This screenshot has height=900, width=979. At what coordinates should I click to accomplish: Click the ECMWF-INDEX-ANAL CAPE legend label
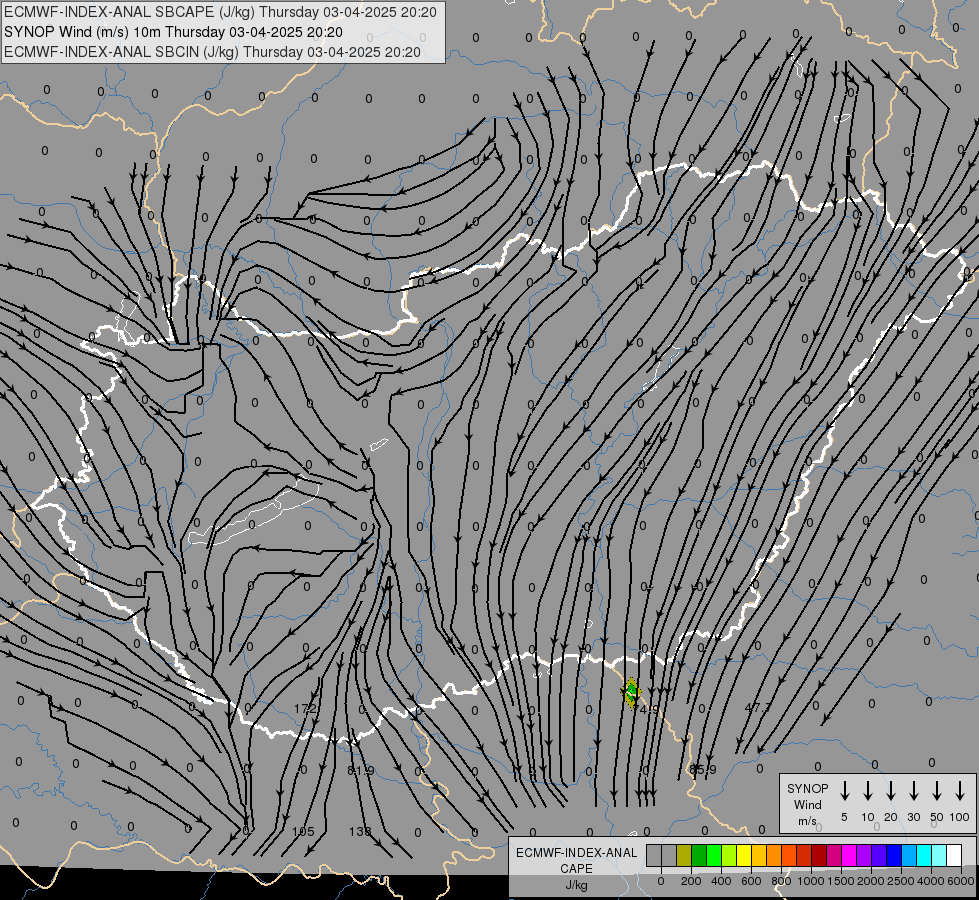pos(576,860)
